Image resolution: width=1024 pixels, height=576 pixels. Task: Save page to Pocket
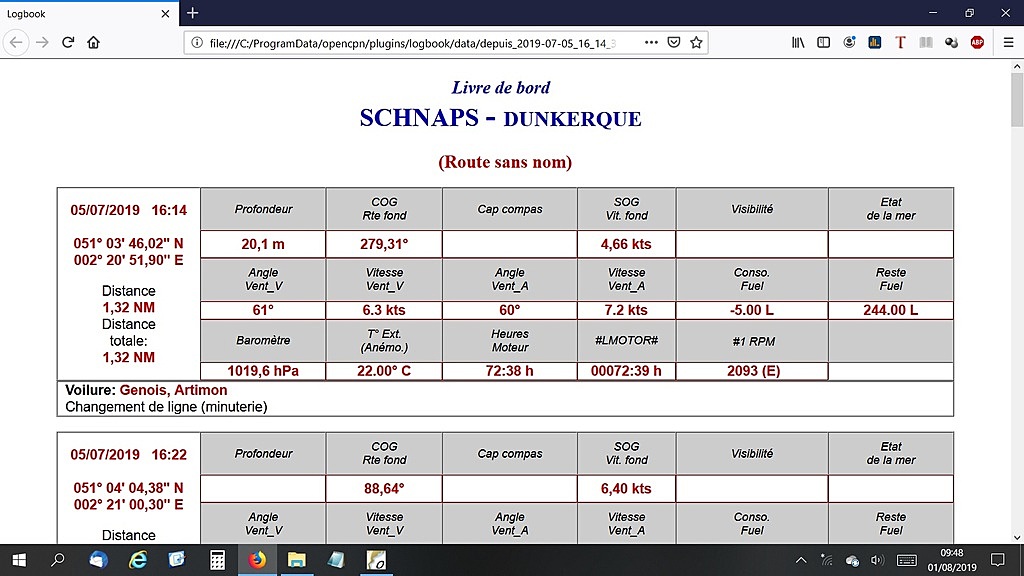[674, 42]
